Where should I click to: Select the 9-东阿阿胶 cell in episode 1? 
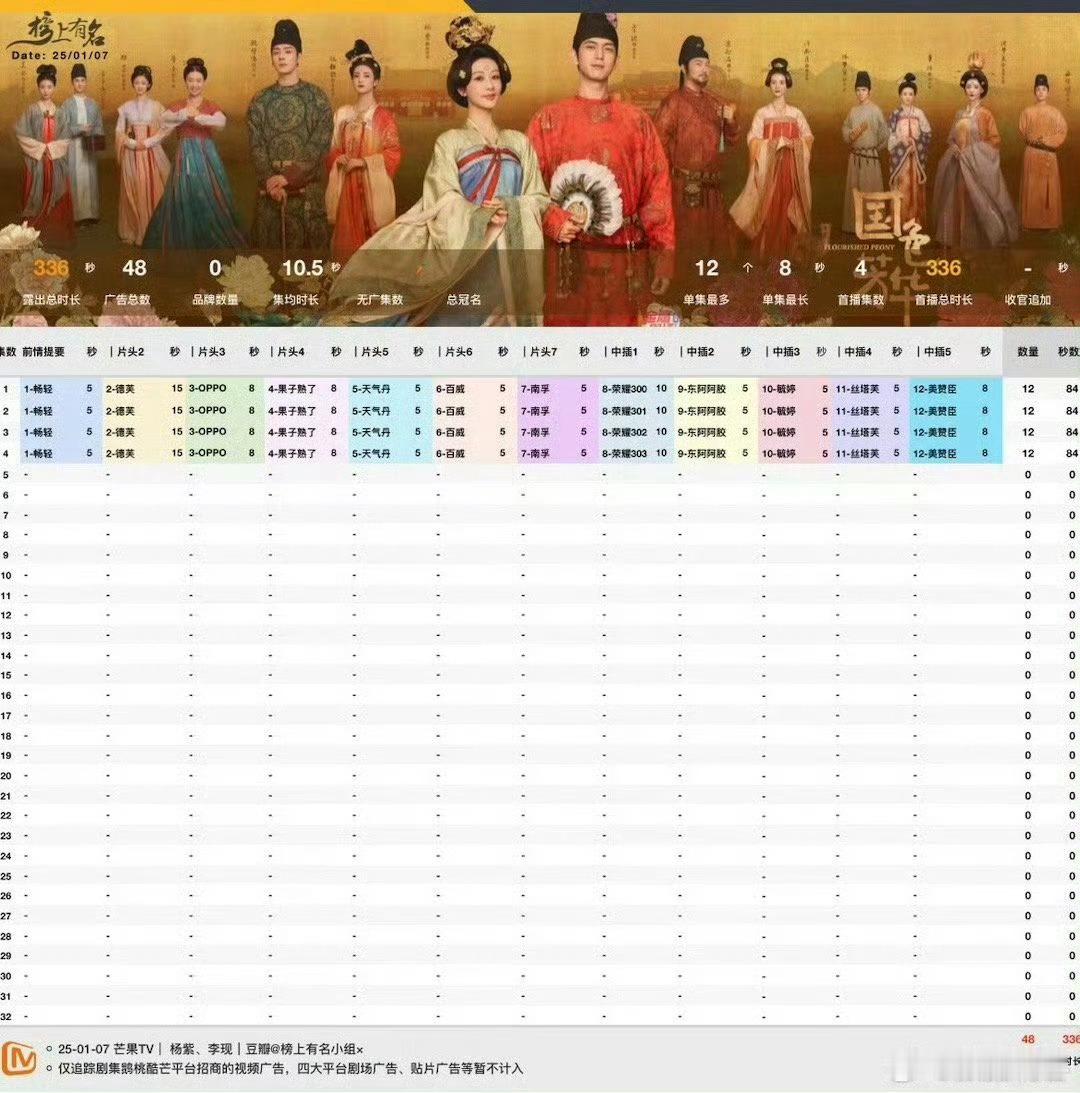(701, 389)
